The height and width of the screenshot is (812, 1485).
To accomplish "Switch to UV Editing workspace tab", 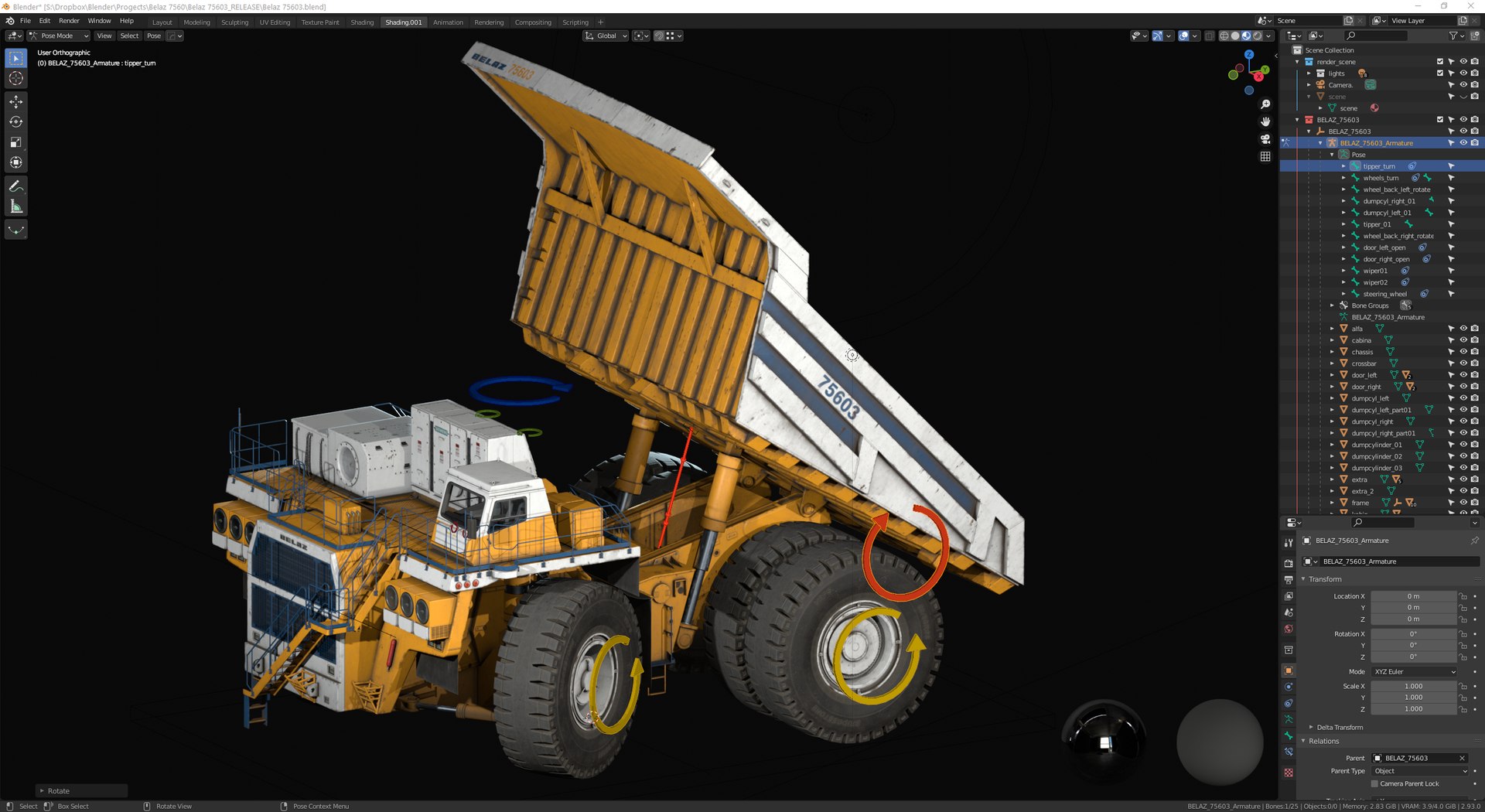I will coord(275,22).
